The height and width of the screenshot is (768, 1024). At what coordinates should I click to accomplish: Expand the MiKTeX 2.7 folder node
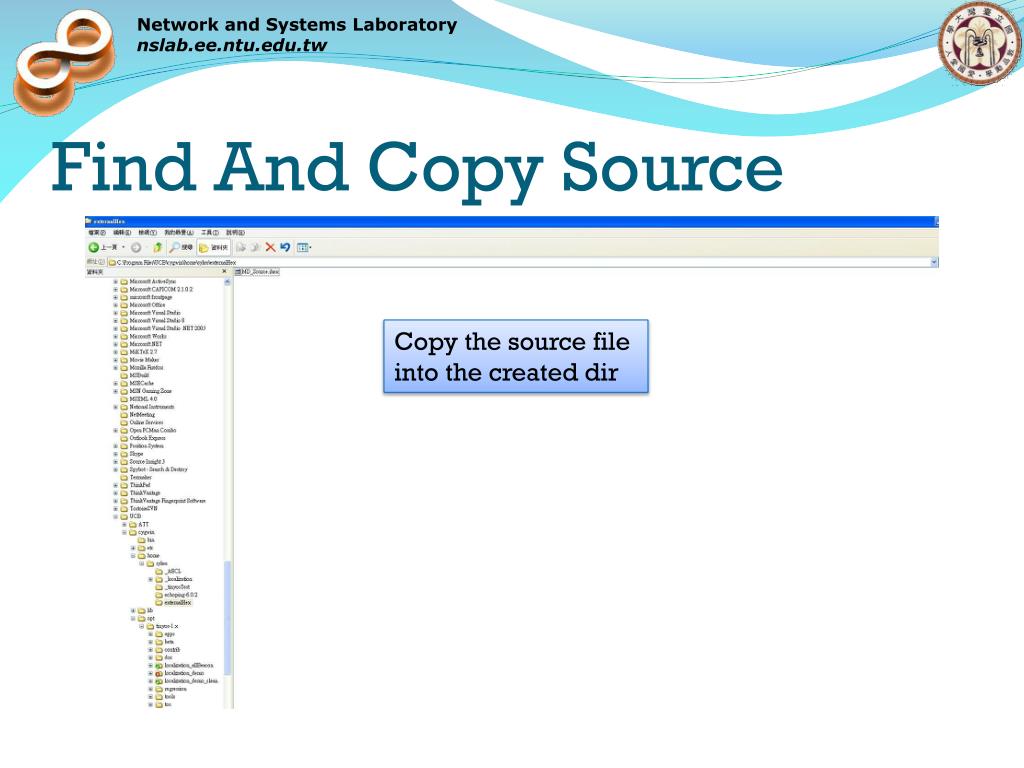(x=116, y=352)
